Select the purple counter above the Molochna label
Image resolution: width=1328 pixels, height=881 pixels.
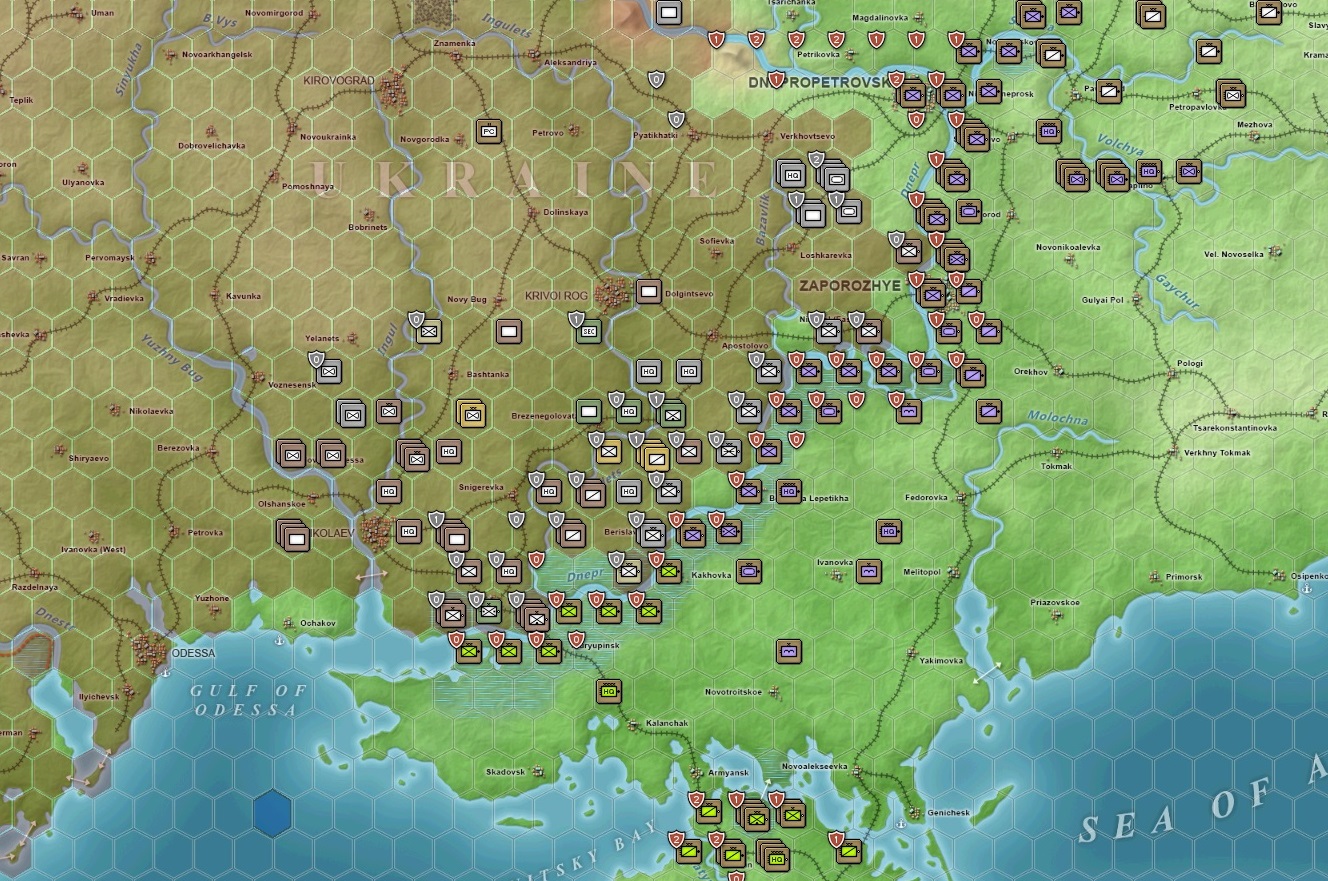[989, 411]
